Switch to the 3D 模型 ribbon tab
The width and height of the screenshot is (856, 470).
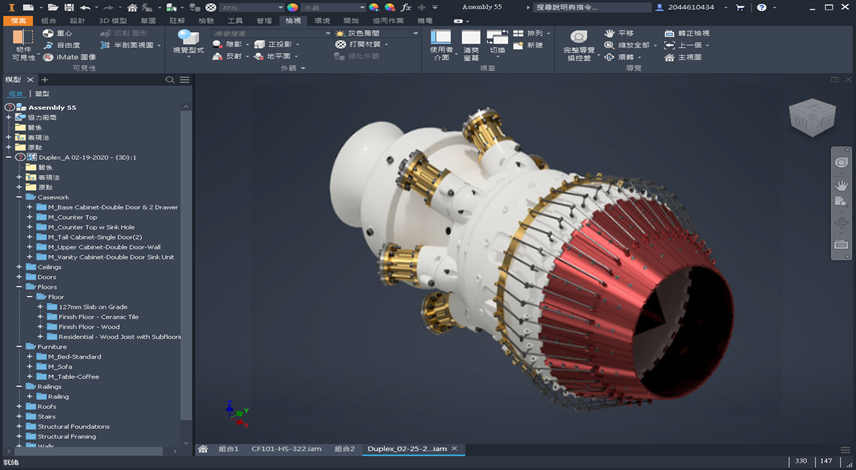click(113, 21)
